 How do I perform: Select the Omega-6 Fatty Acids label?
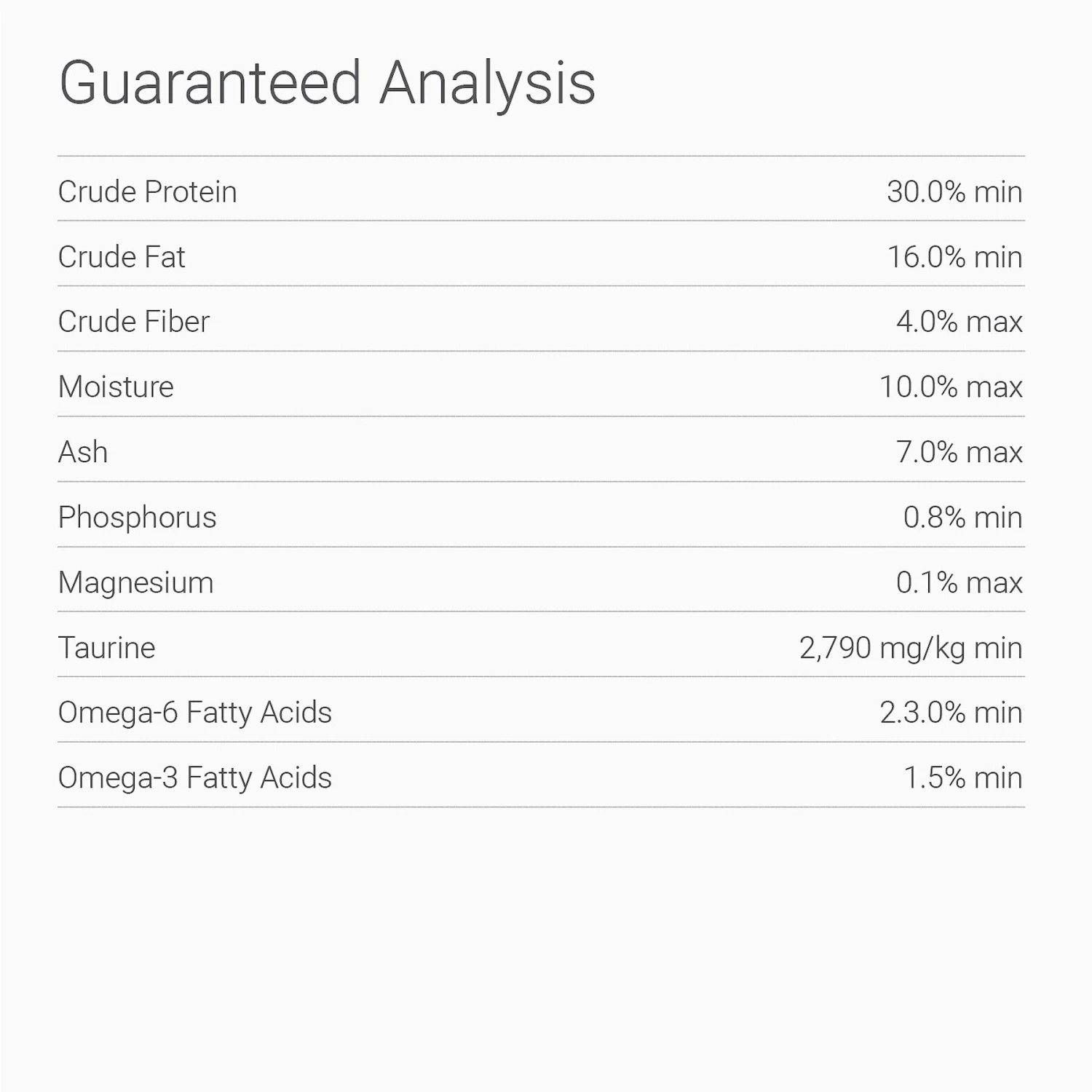(x=195, y=713)
